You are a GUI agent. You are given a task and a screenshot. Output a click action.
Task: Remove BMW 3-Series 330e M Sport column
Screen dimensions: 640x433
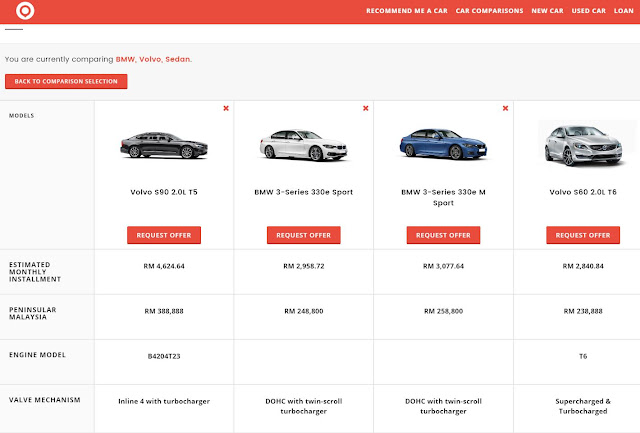click(505, 108)
